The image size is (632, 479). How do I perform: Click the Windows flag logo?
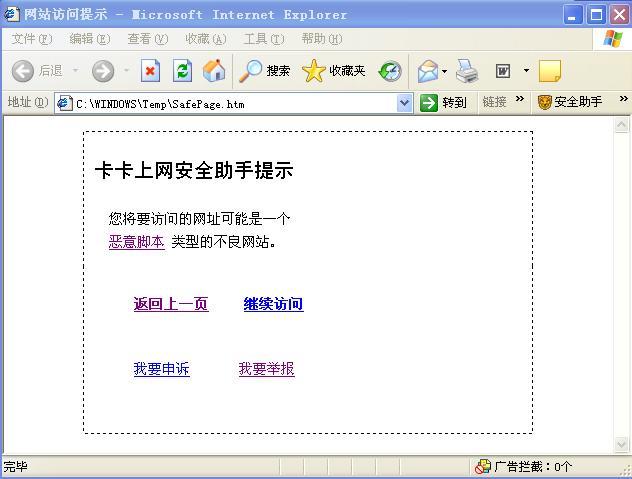pyautogui.click(x=613, y=39)
